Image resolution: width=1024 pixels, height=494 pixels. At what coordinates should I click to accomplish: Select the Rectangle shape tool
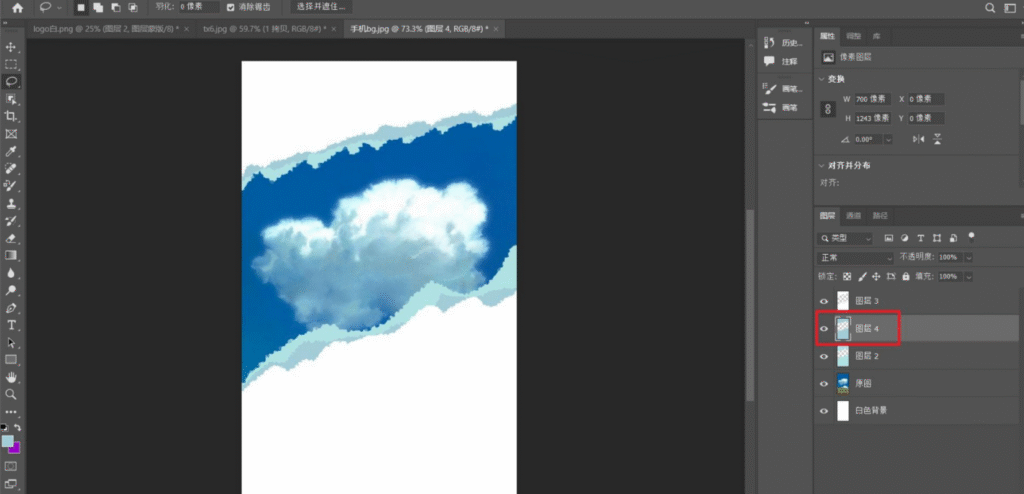coord(11,360)
